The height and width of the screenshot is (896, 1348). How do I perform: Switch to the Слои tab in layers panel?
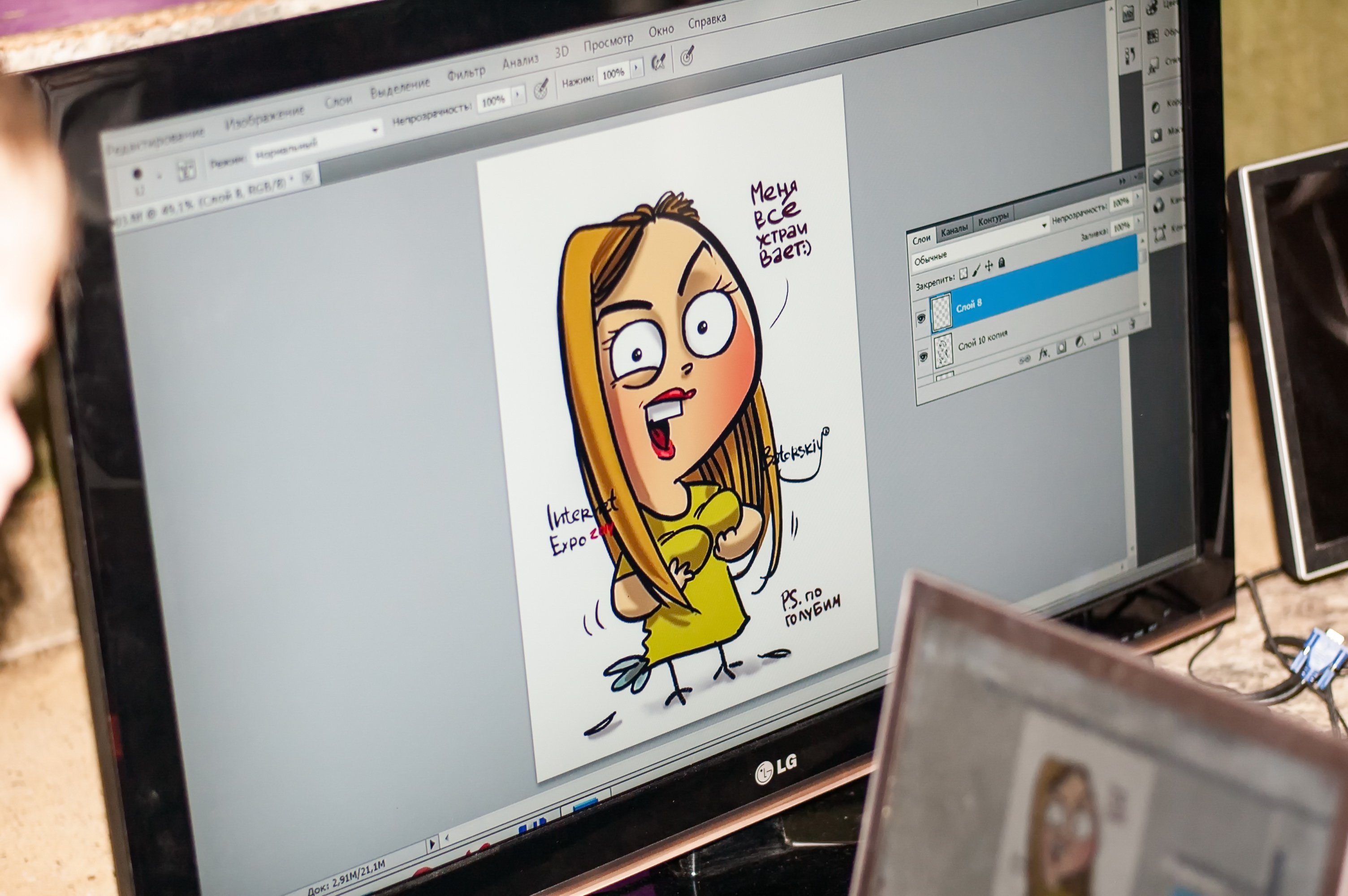(x=921, y=239)
